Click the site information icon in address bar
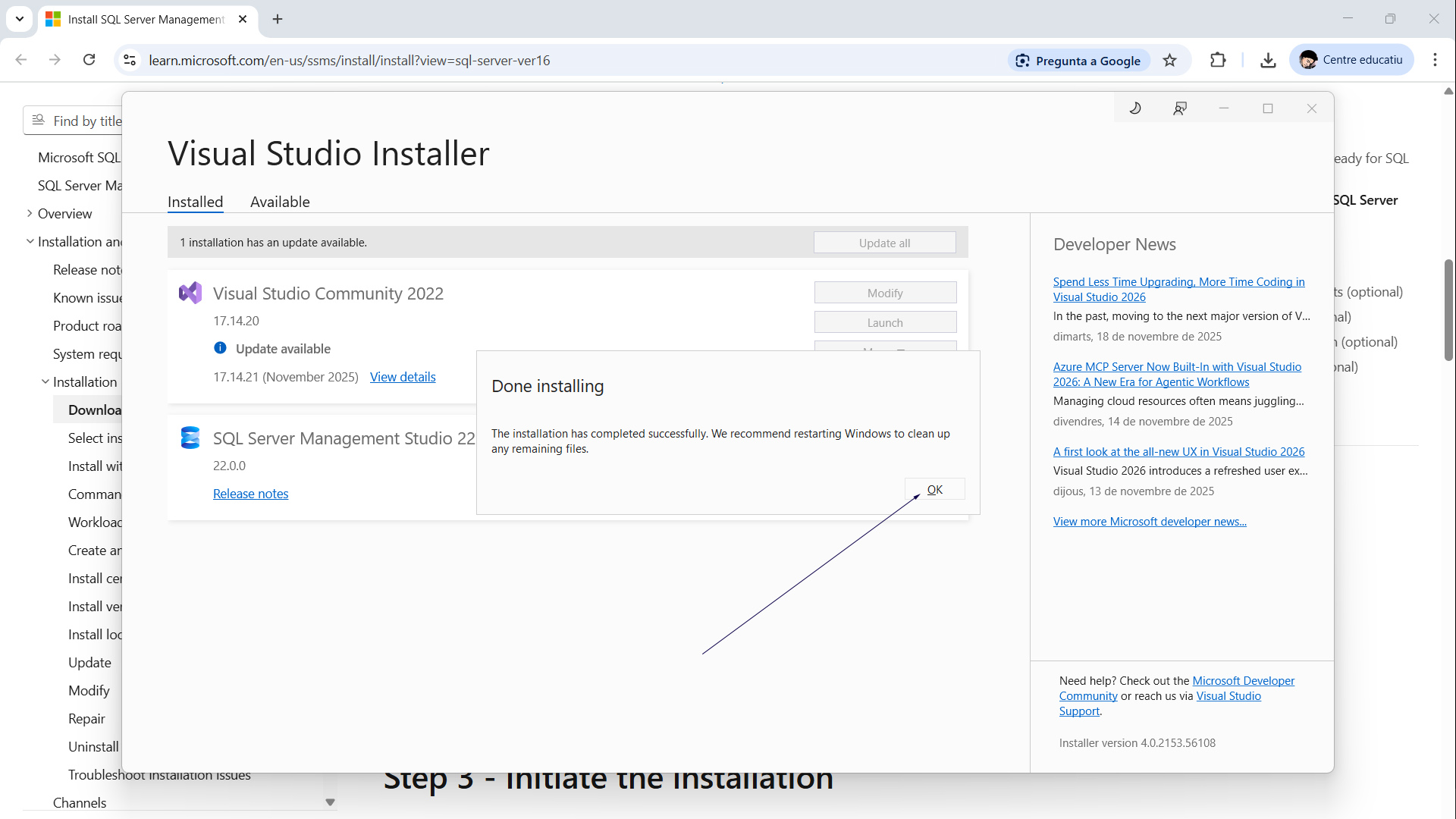Viewport: 1456px width, 819px height. pyautogui.click(x=130, y=60)
